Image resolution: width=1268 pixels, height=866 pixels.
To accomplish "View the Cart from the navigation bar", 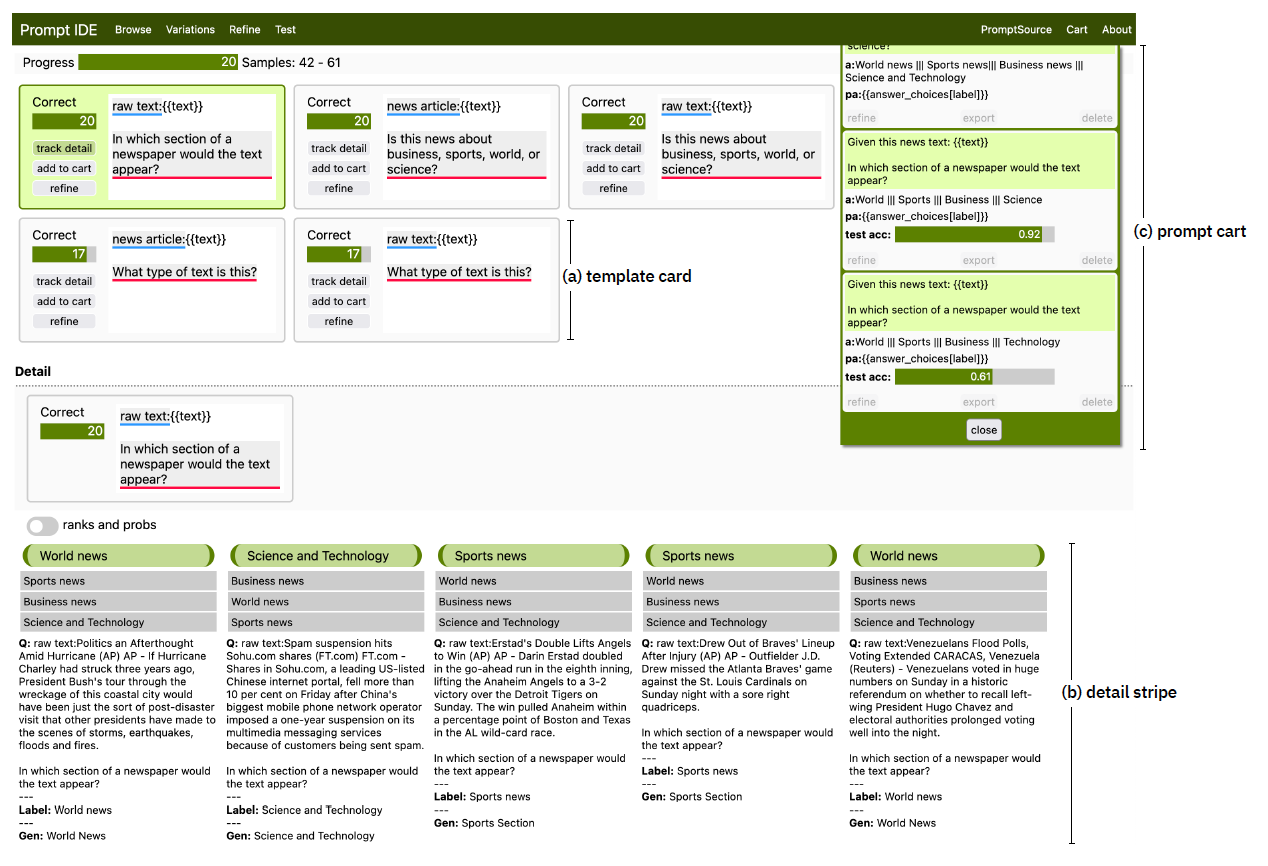I will point(1076,29).
